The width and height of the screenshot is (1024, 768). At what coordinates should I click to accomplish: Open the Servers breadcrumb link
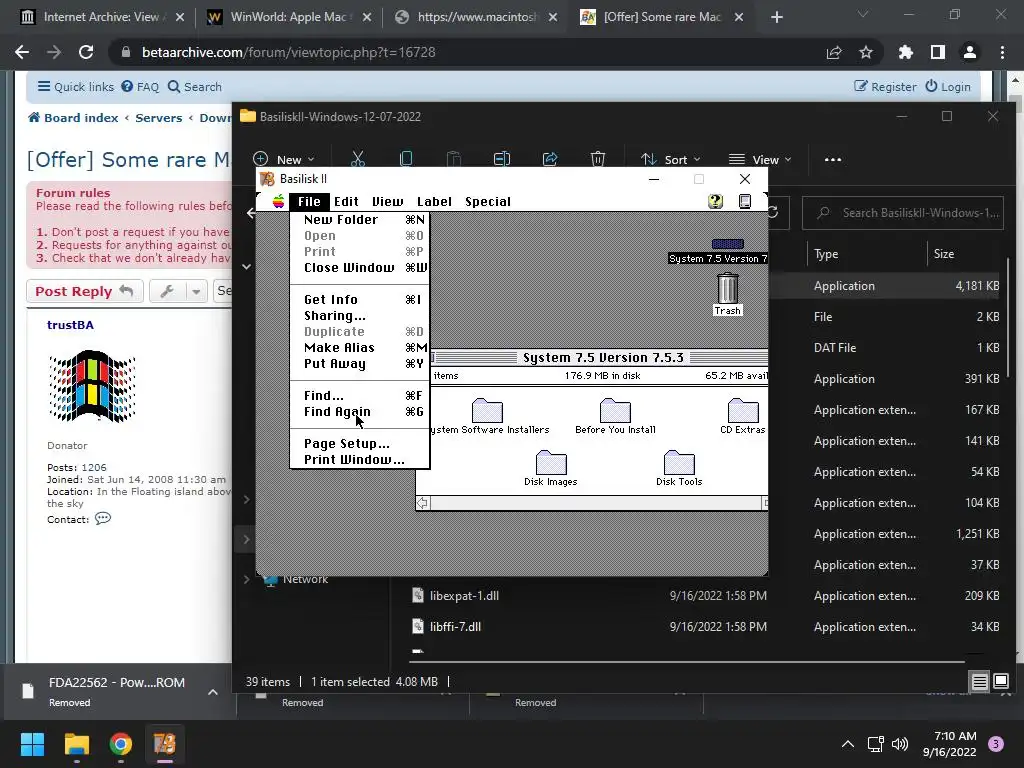click(x=159, y=118)
